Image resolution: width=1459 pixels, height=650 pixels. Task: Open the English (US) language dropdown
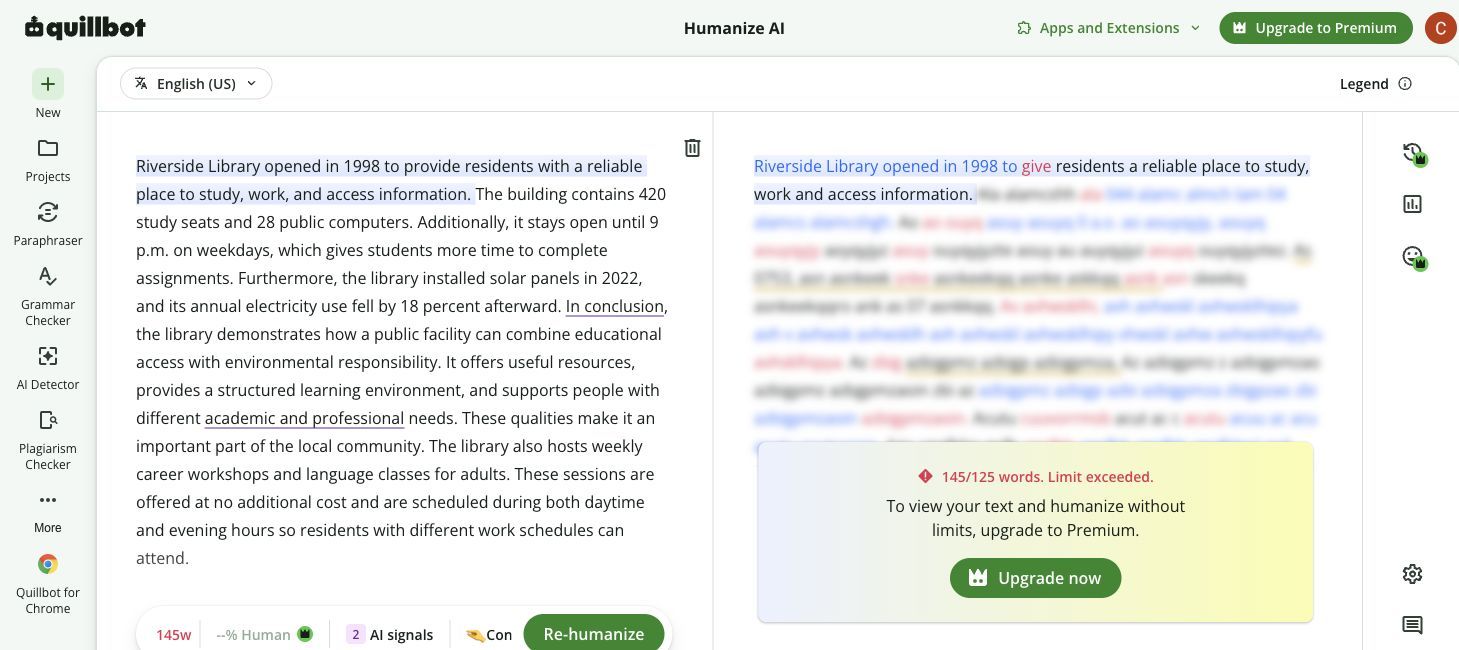(x=196, y=84)
